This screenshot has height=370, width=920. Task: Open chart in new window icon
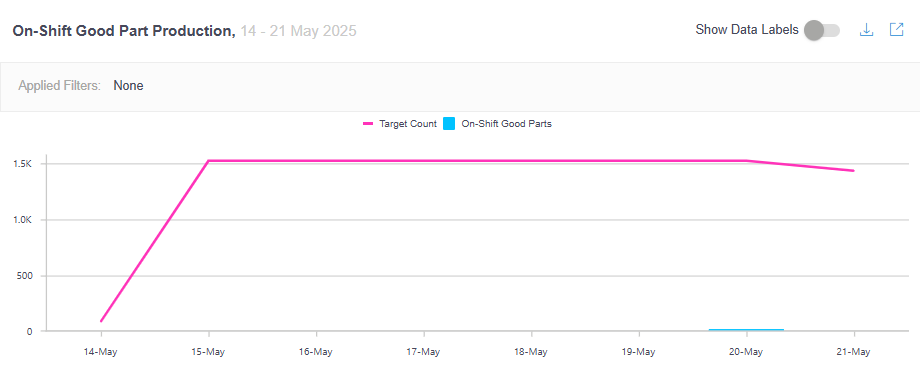[897, 30]
